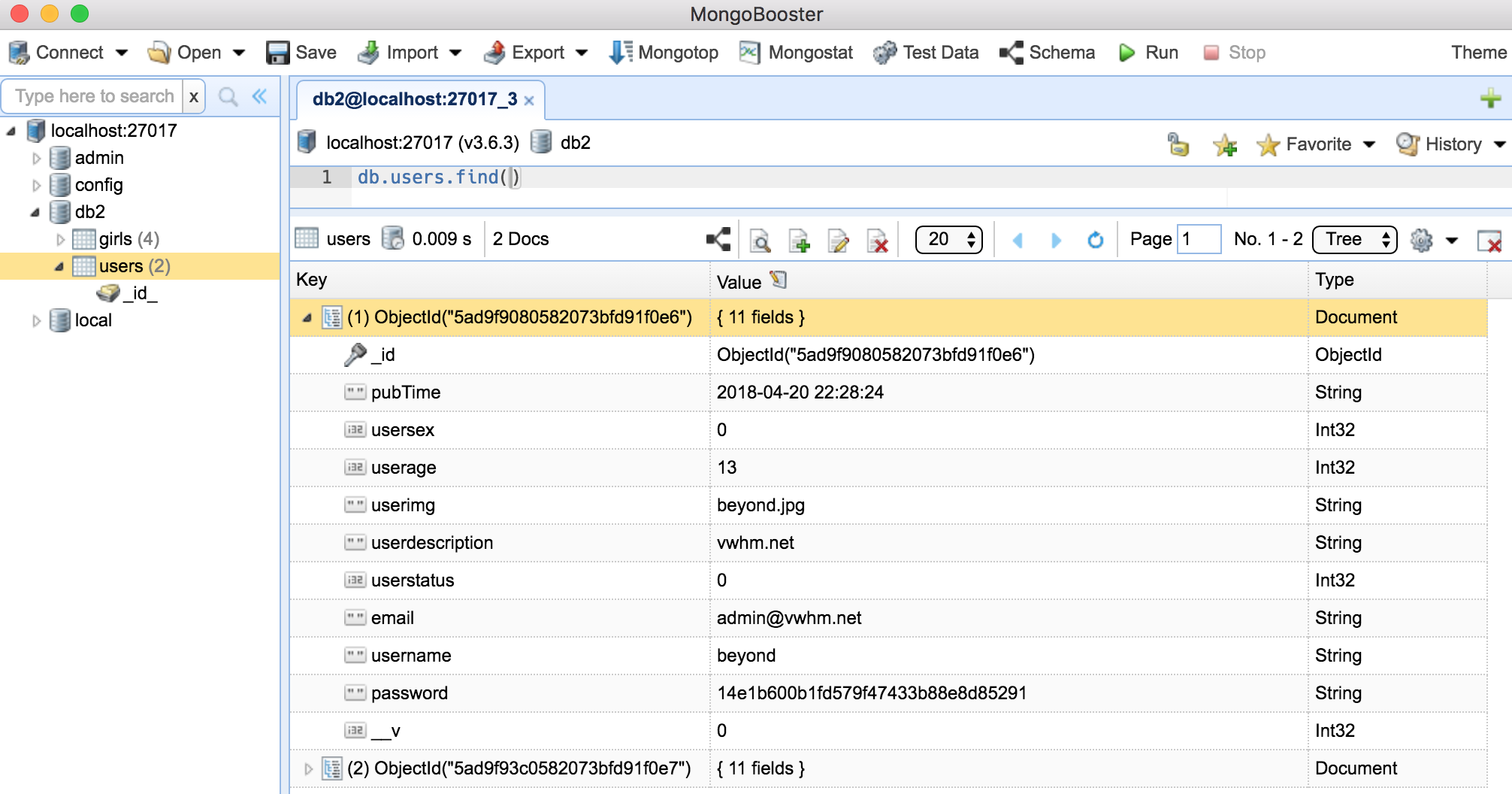Clear the sidebar search with the x button
Screen dimensions: 1512x794
[x=194, y=96]
